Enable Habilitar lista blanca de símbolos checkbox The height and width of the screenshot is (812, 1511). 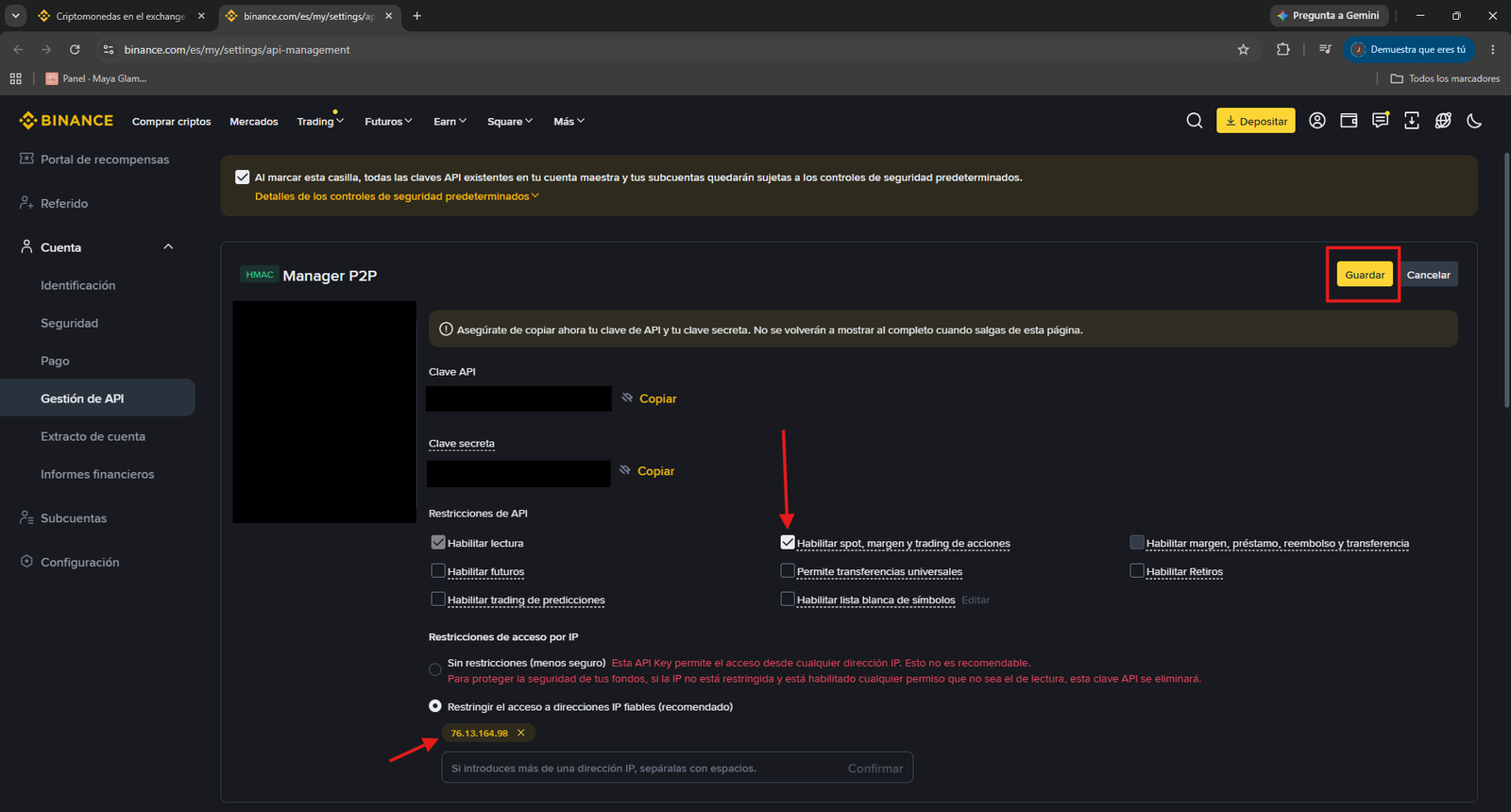[x=788, y=599]
